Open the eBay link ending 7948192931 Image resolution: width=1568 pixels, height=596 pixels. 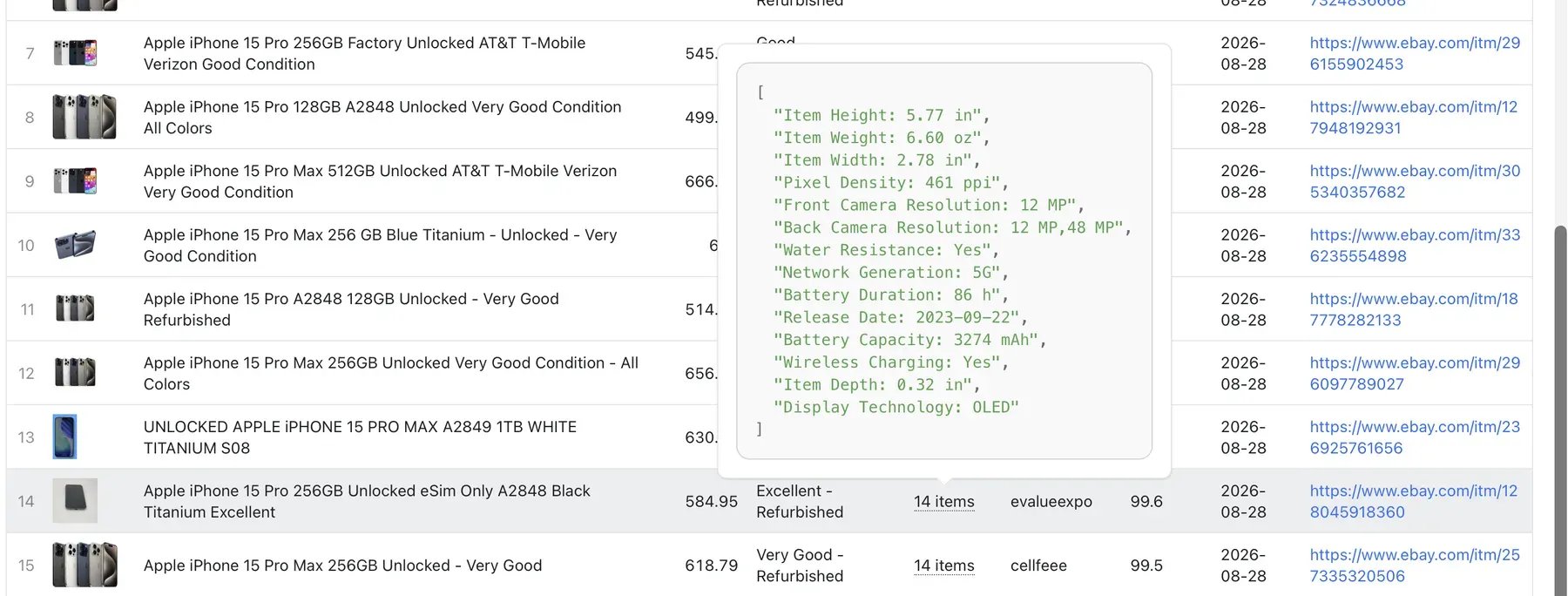pos(1414,118)
